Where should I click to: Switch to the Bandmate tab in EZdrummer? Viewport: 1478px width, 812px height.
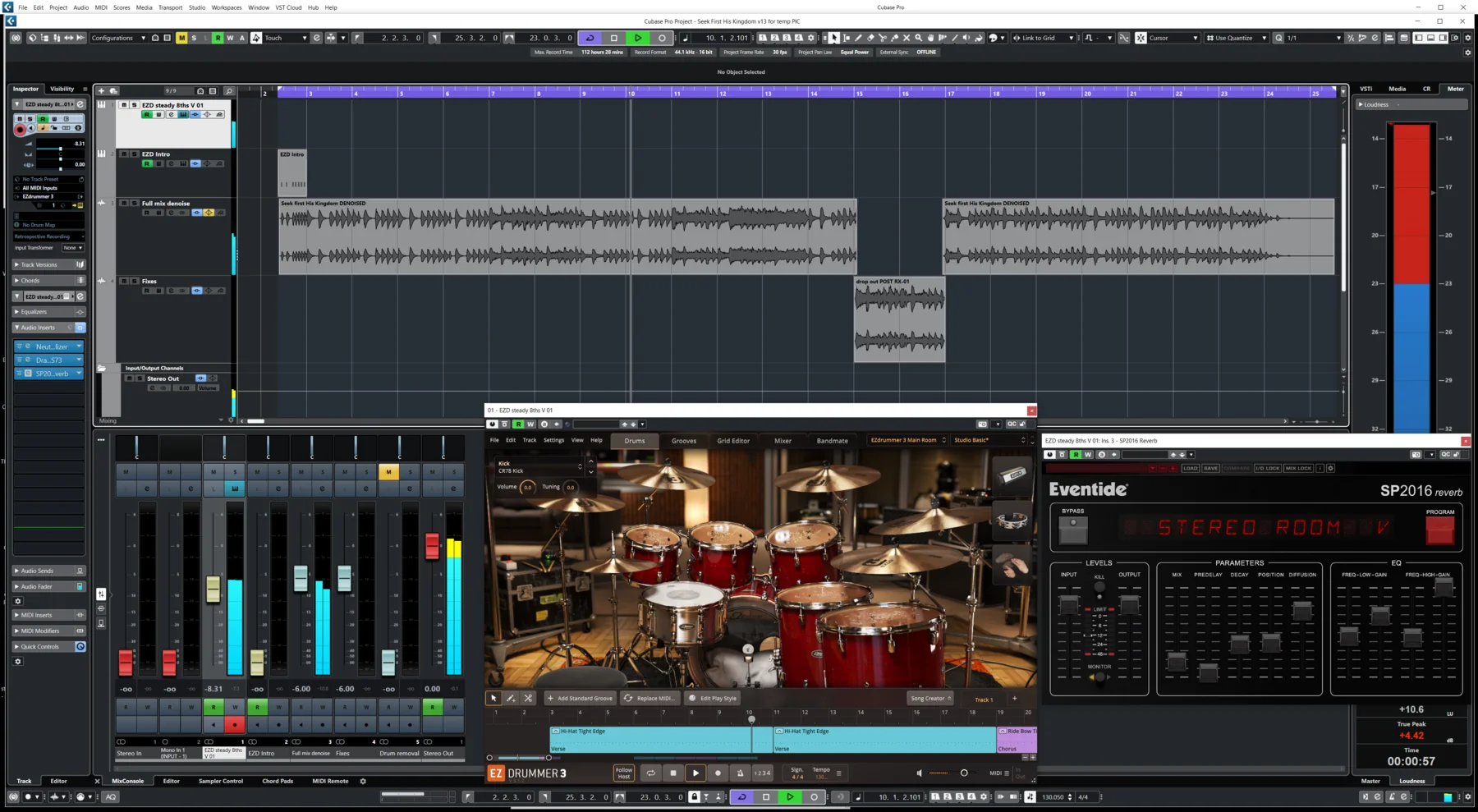click(x=832, y=441)
